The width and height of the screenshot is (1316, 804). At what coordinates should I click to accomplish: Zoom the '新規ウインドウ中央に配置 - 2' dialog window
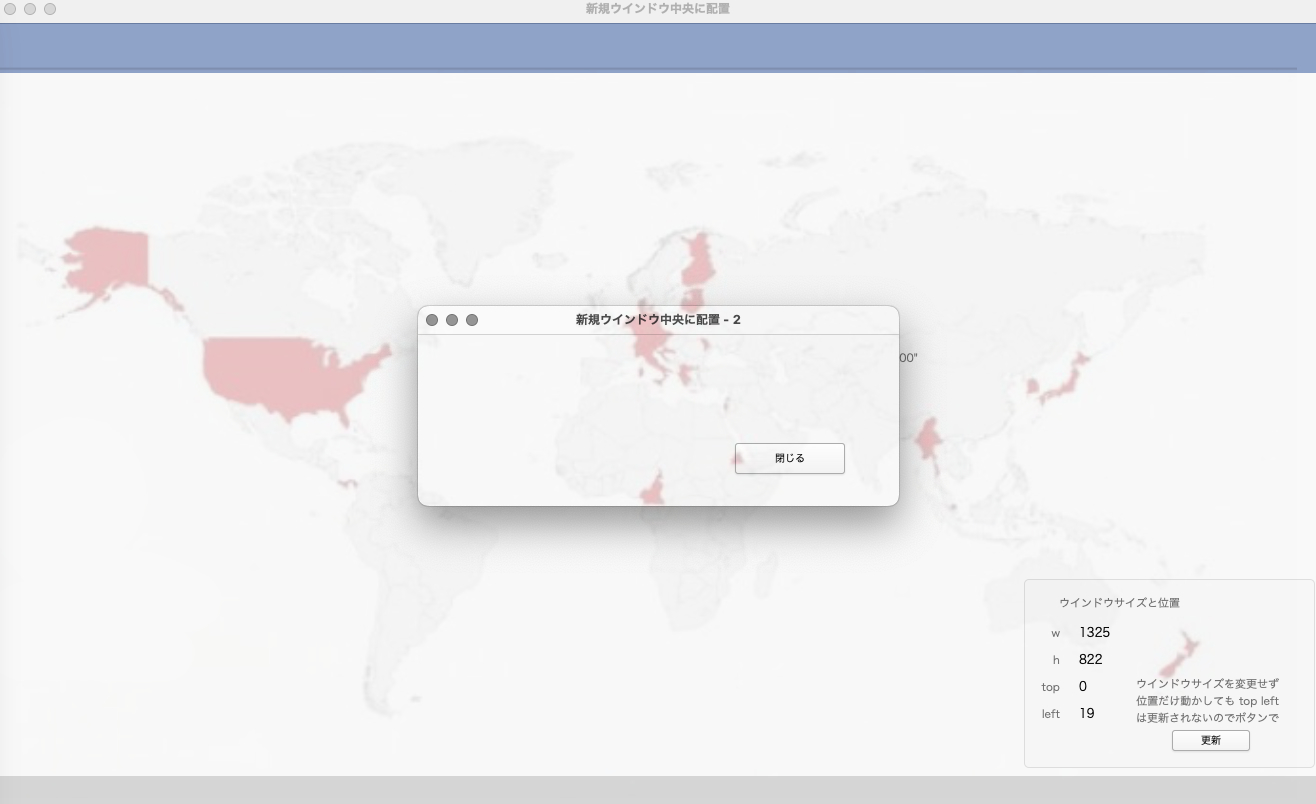(x=472, y=320)
